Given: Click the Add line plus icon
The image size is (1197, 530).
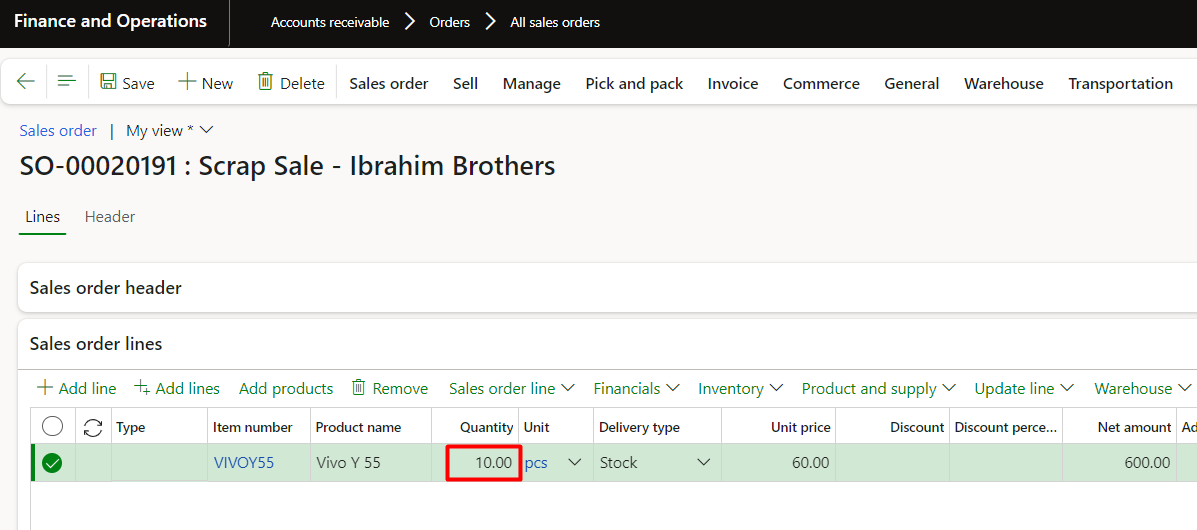Looking at the screenshot, I should pos(45,388).
